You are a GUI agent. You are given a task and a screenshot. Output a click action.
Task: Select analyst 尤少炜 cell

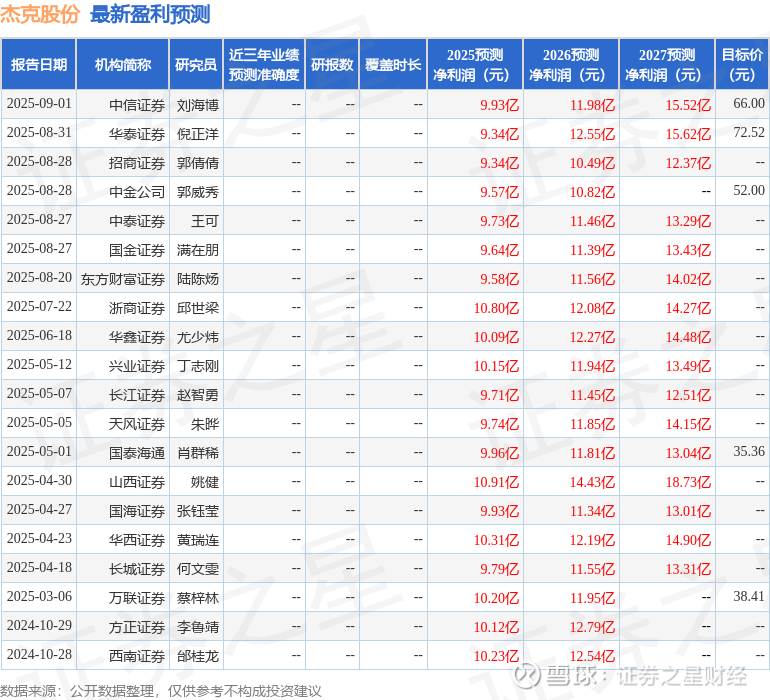[x=197, y=337]
